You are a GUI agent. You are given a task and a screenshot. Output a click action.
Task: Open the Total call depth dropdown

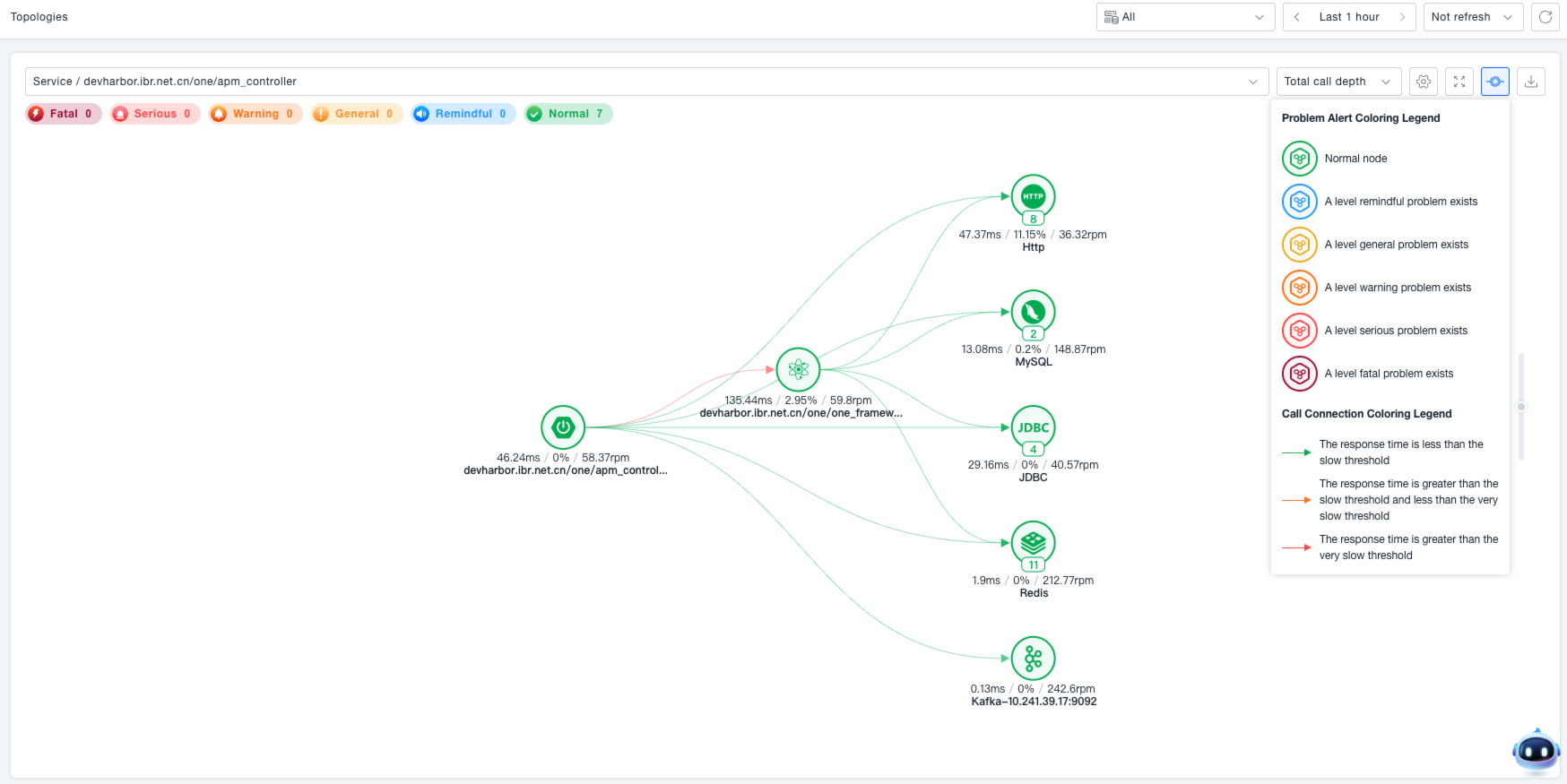(x=1338, y=82)
